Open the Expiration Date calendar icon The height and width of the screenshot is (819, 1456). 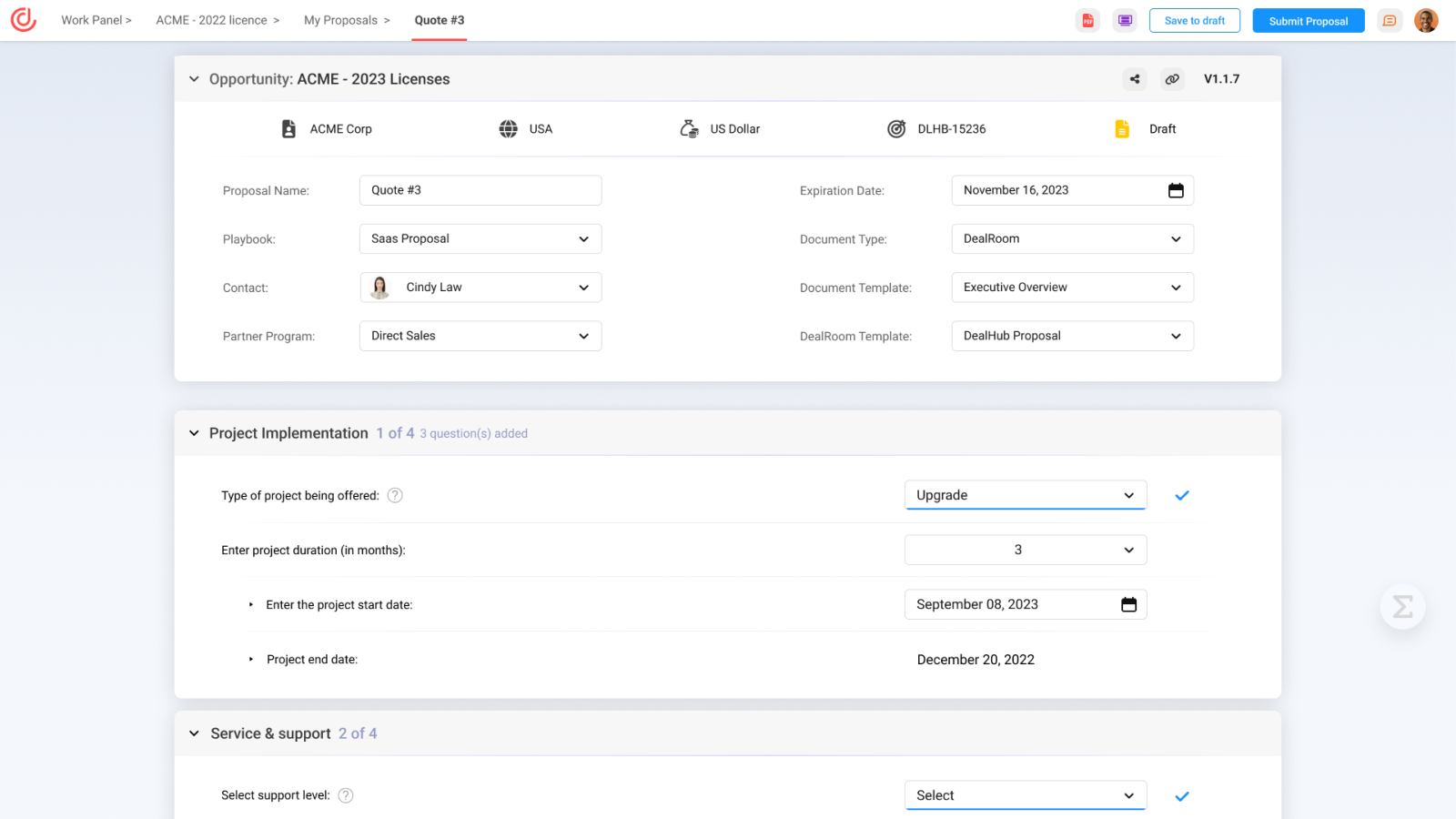point(1175,190)
